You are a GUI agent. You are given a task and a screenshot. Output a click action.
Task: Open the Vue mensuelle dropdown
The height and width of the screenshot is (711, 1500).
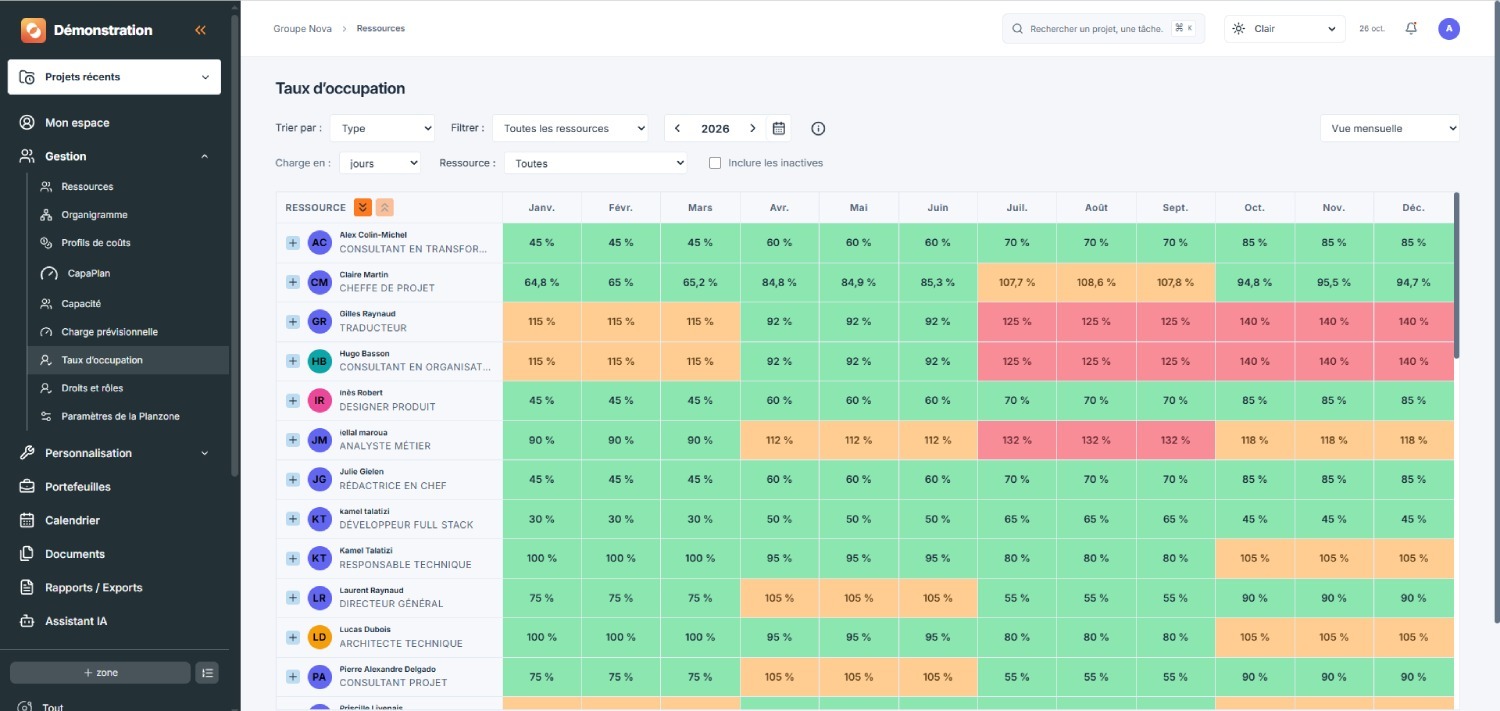pos(1389,128)
